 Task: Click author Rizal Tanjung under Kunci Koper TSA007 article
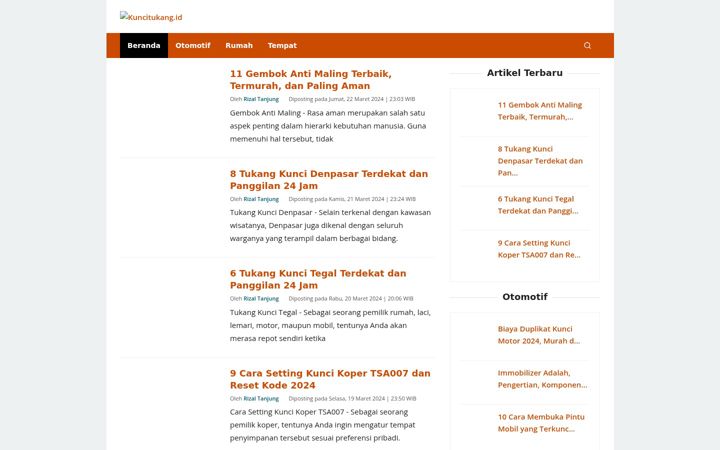tap(261, 399)
